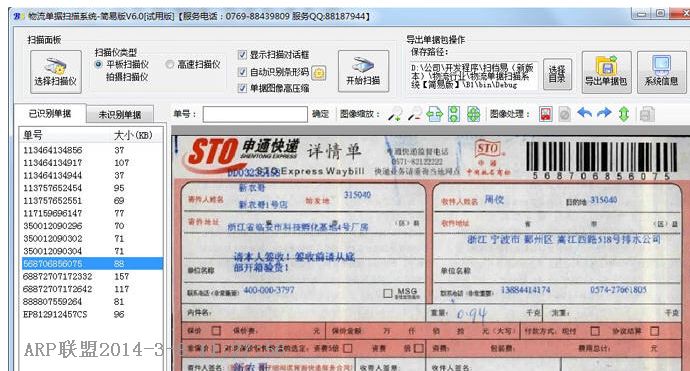Click the red image processing icon

point(546,114)
